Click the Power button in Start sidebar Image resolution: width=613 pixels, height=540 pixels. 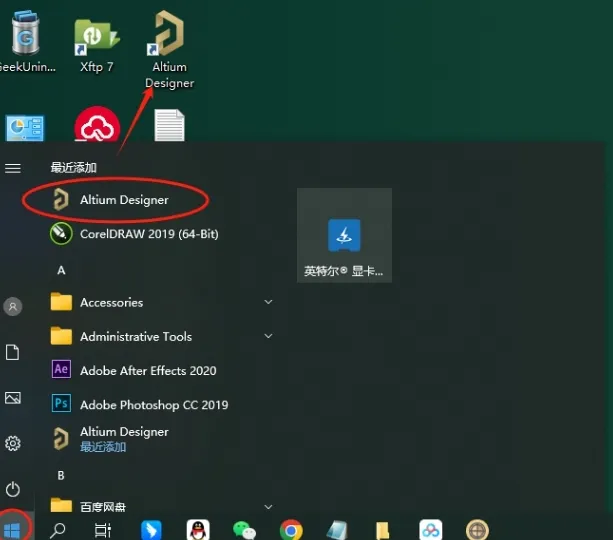click(13, 489)
